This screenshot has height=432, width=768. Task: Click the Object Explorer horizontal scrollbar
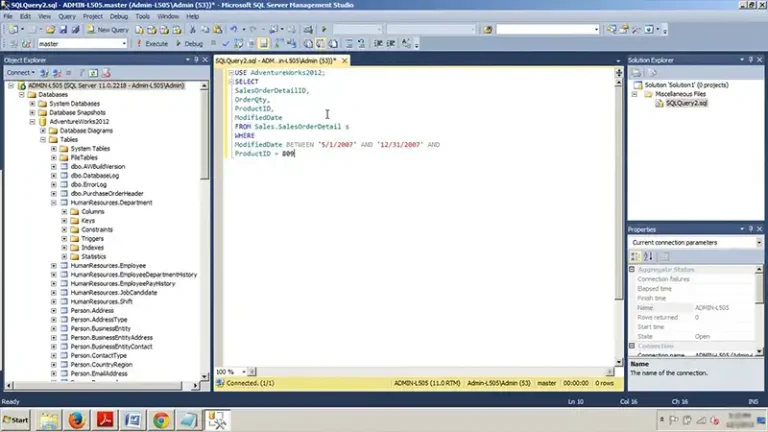point(101,385)
